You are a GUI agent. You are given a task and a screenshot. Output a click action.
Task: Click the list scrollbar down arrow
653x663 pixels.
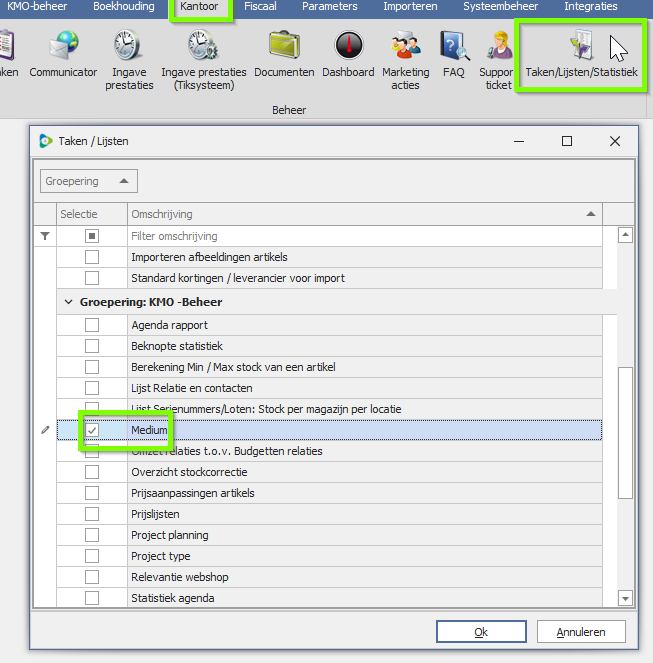click(625, 598)
